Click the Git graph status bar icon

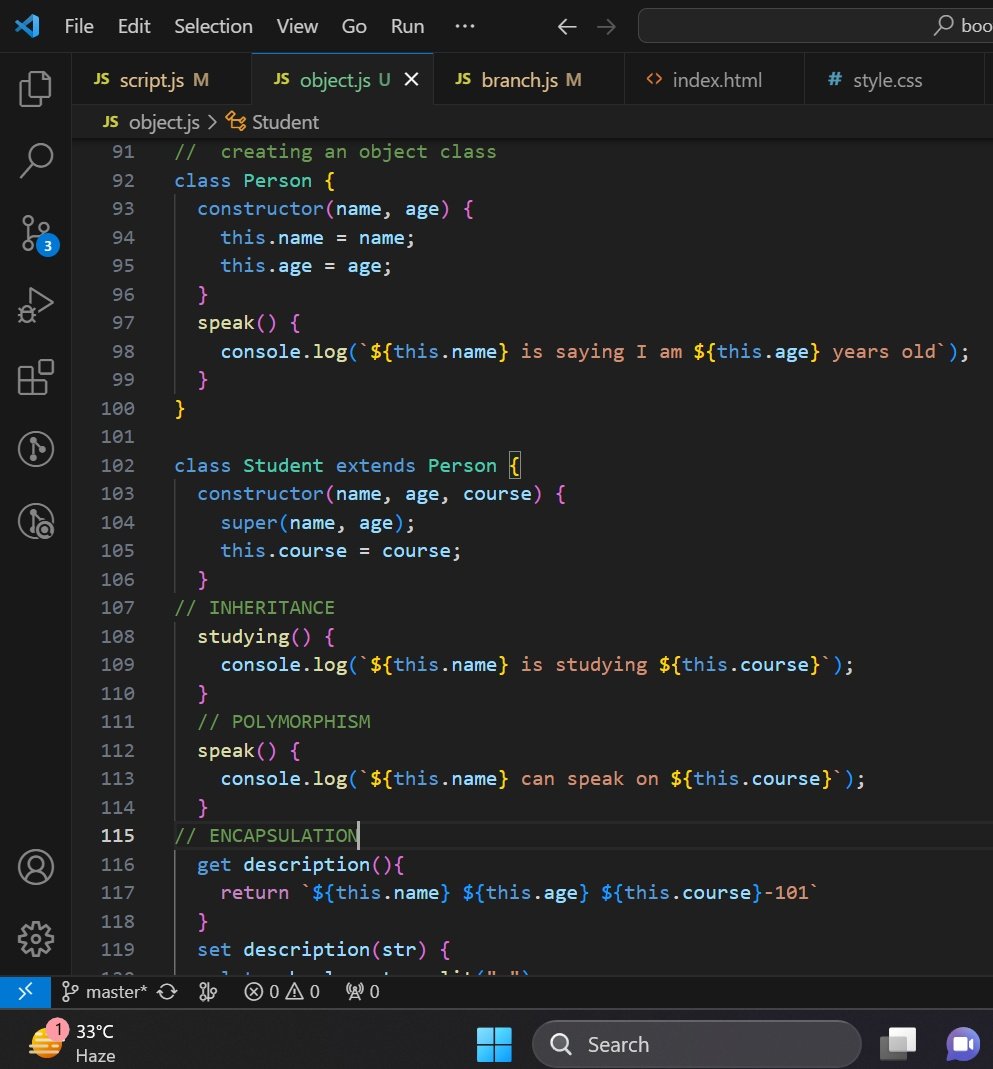[208, 991]
